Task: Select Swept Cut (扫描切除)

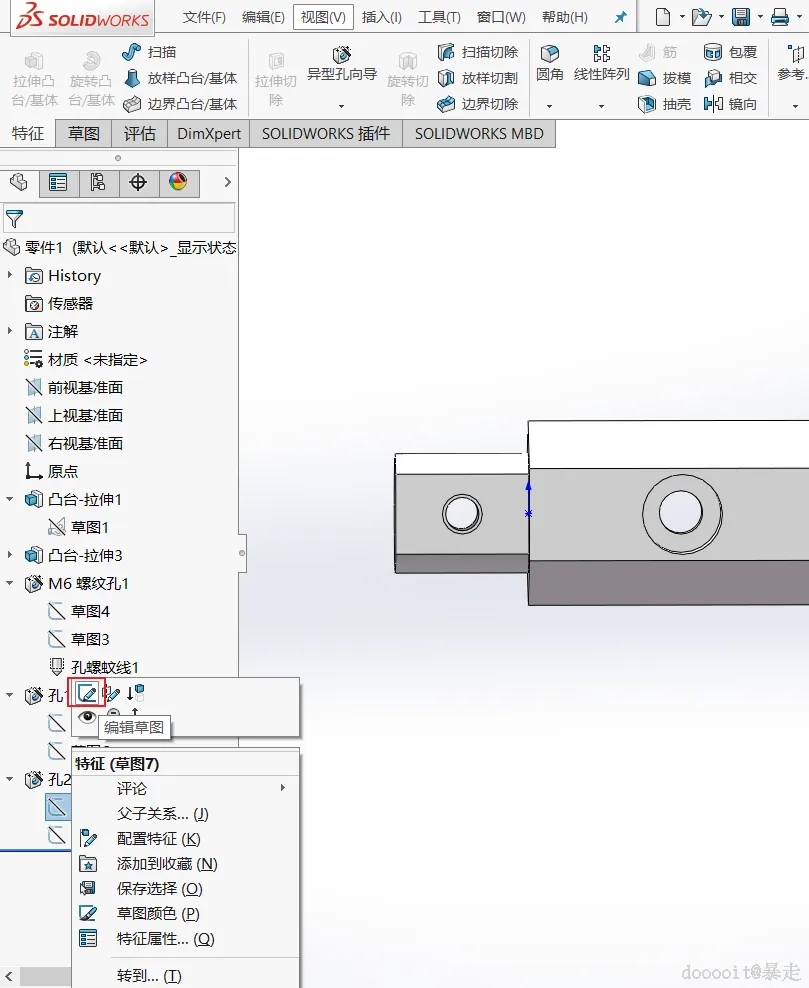Action: coord(478,52)
